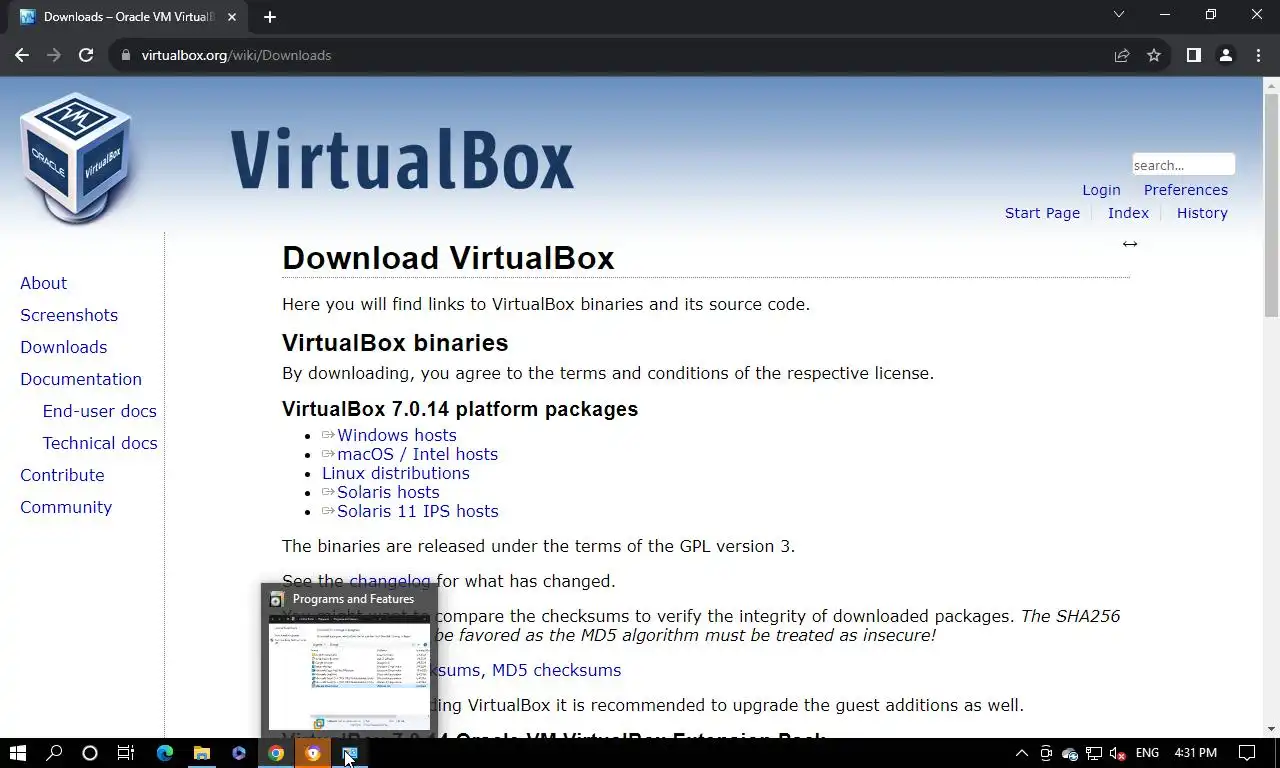
Task: Open the MD5 checksums link
Action: 556,670
